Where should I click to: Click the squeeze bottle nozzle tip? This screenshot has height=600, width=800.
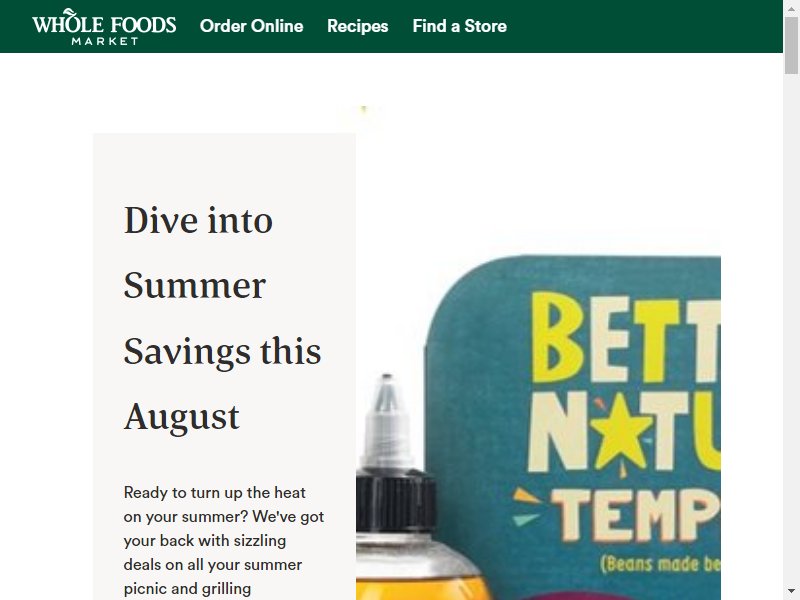pos(387,389)
